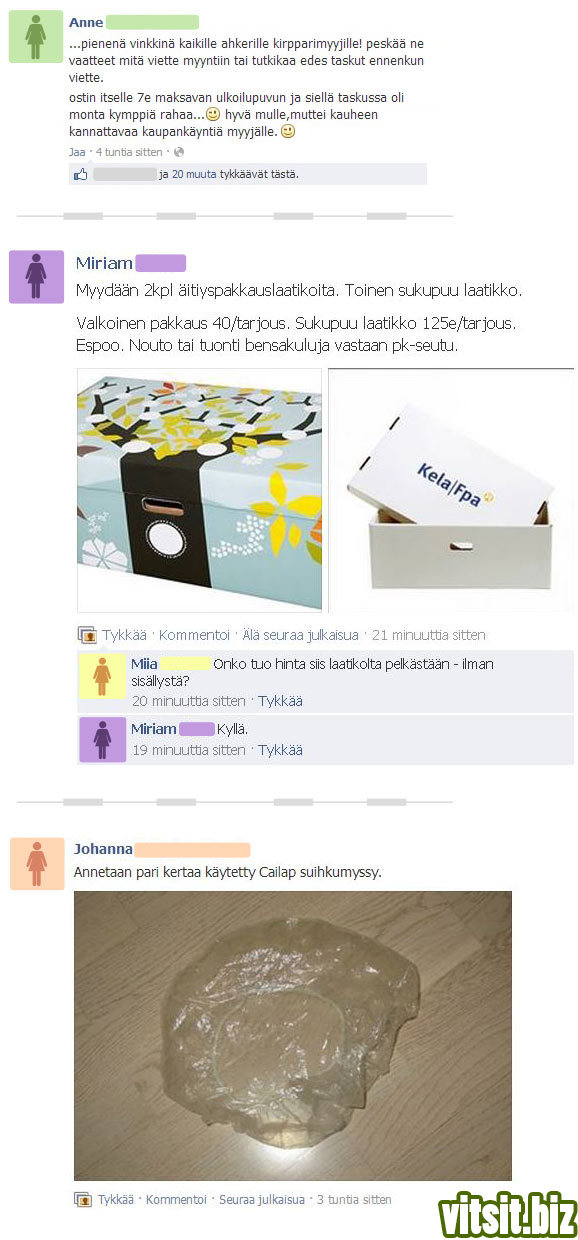Open Miriam's purple profile avatar on the post
578x1240 pixels.
click(x=36, y=276)
